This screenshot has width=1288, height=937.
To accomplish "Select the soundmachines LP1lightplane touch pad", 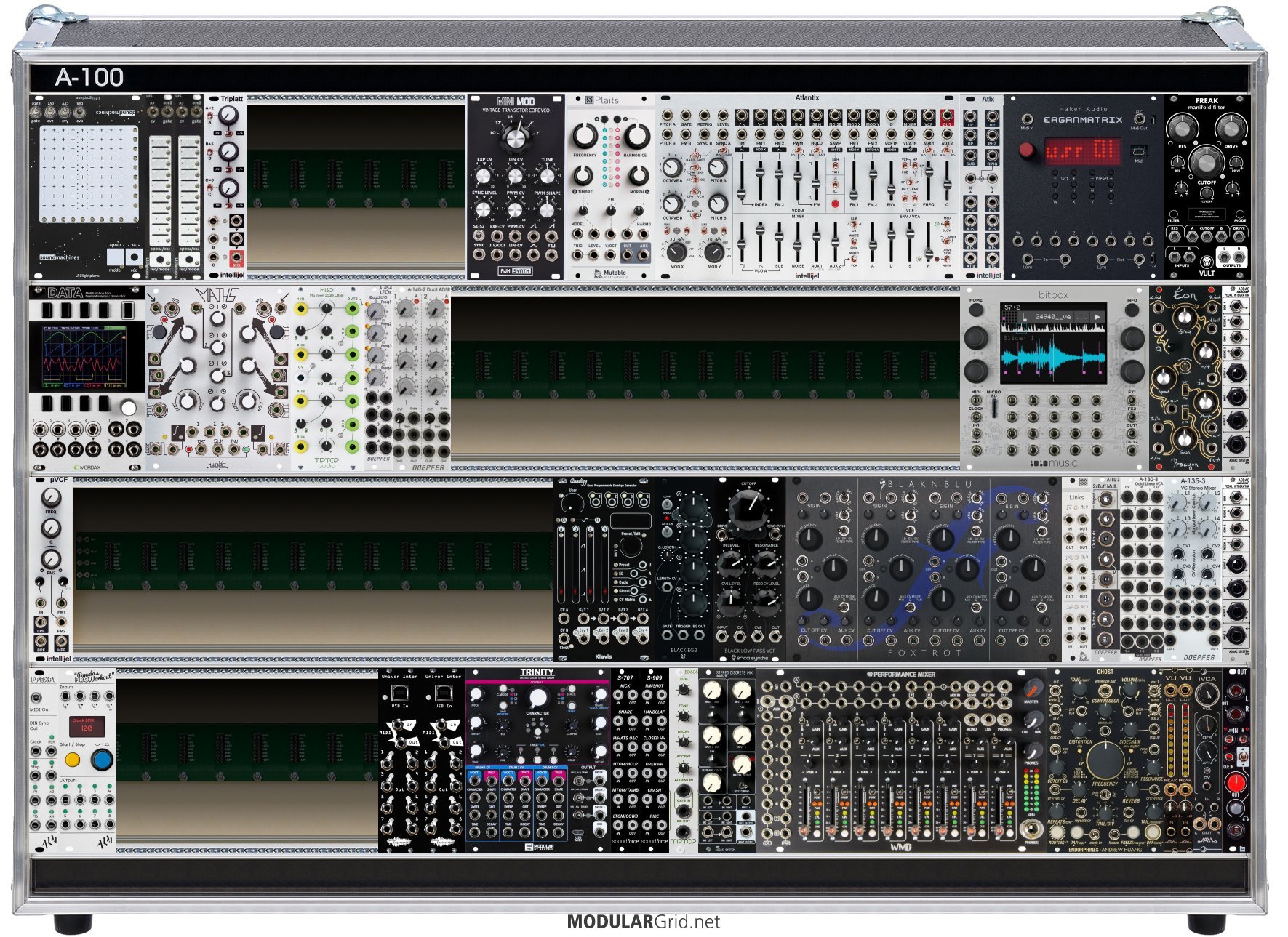I will (88, 174).
